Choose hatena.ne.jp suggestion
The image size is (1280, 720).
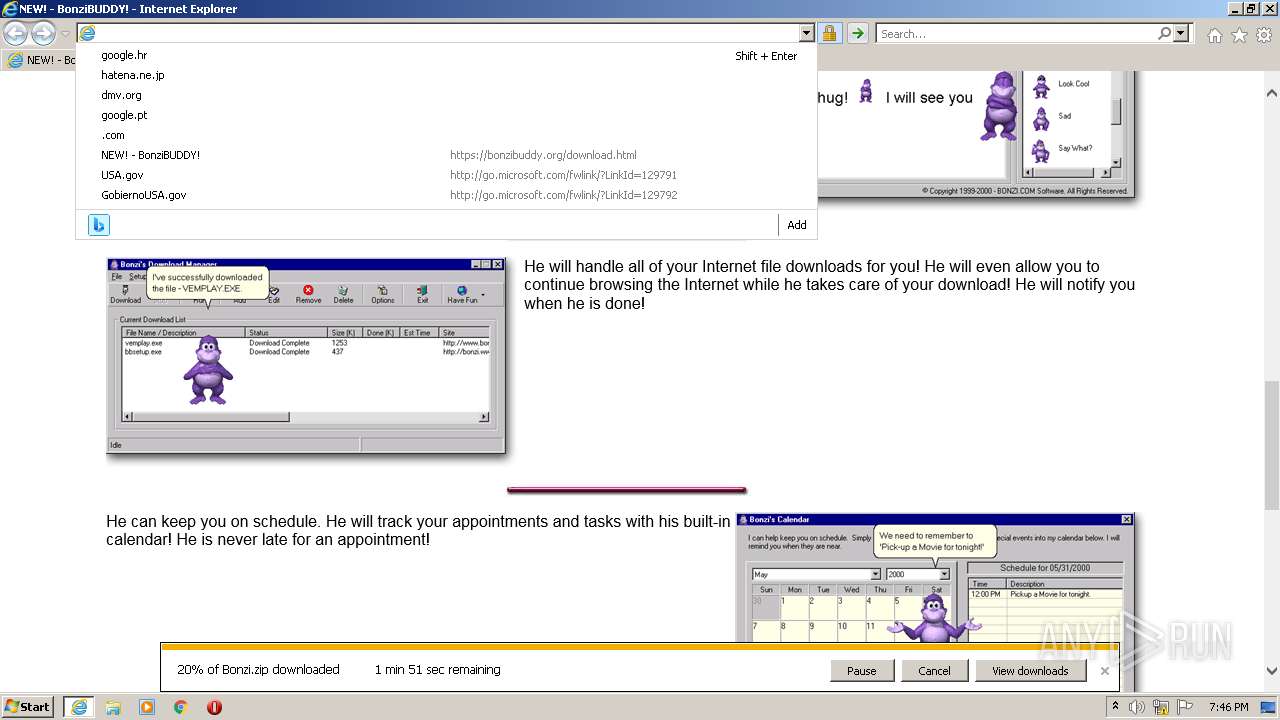point(446,75)
